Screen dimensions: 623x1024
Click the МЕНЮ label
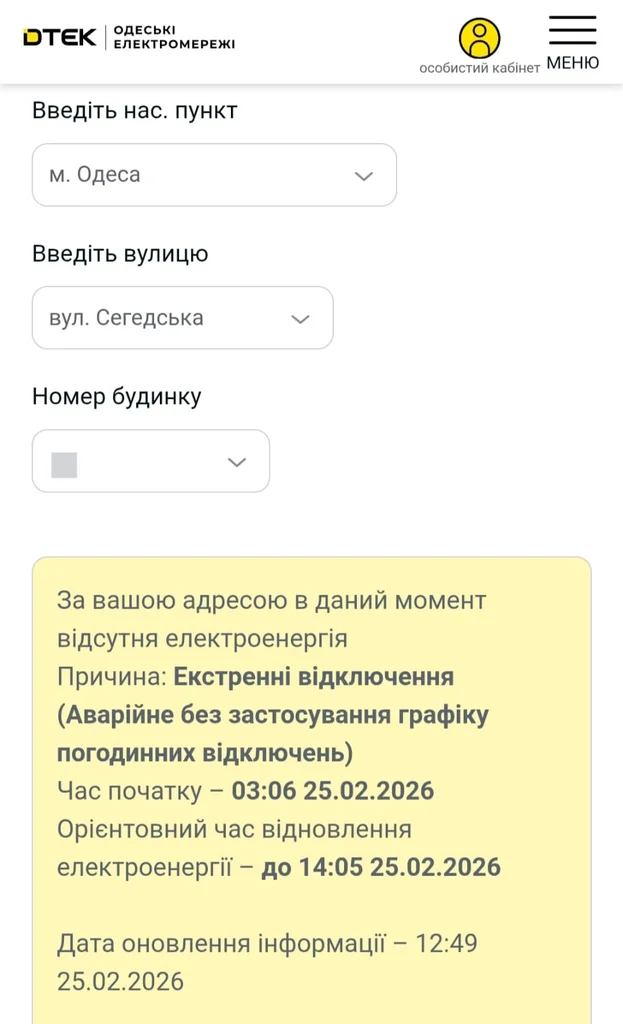(573, 64)
